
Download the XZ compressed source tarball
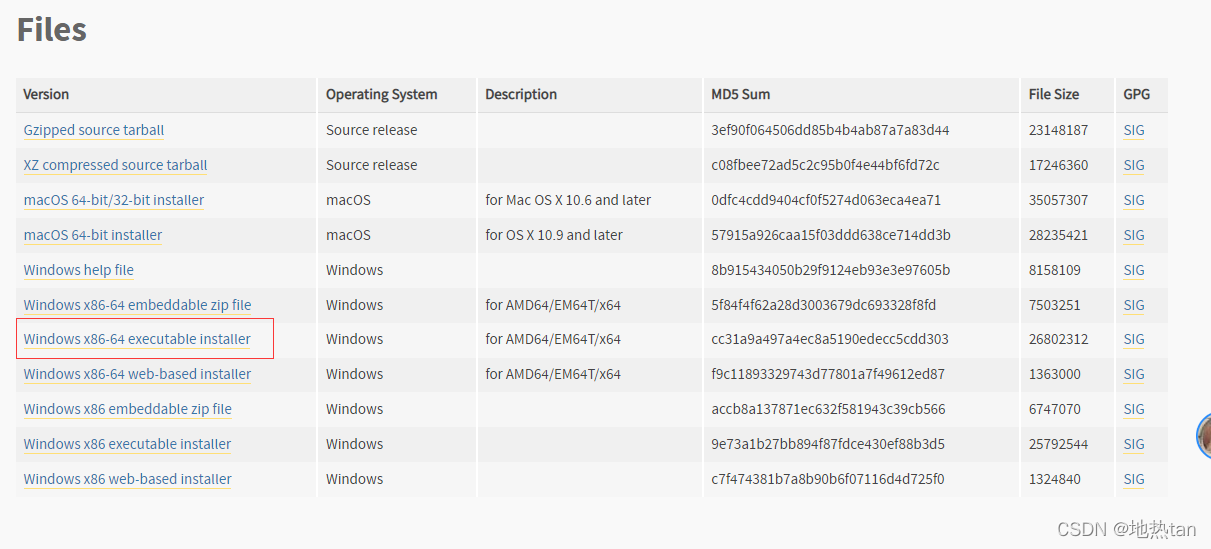point(116,165)
